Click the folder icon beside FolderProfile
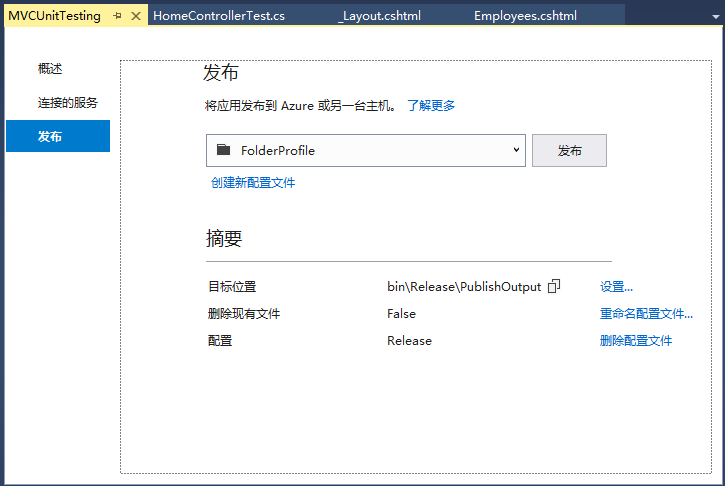The width and height of the screenshot is (725, 486). coord(223,150)
